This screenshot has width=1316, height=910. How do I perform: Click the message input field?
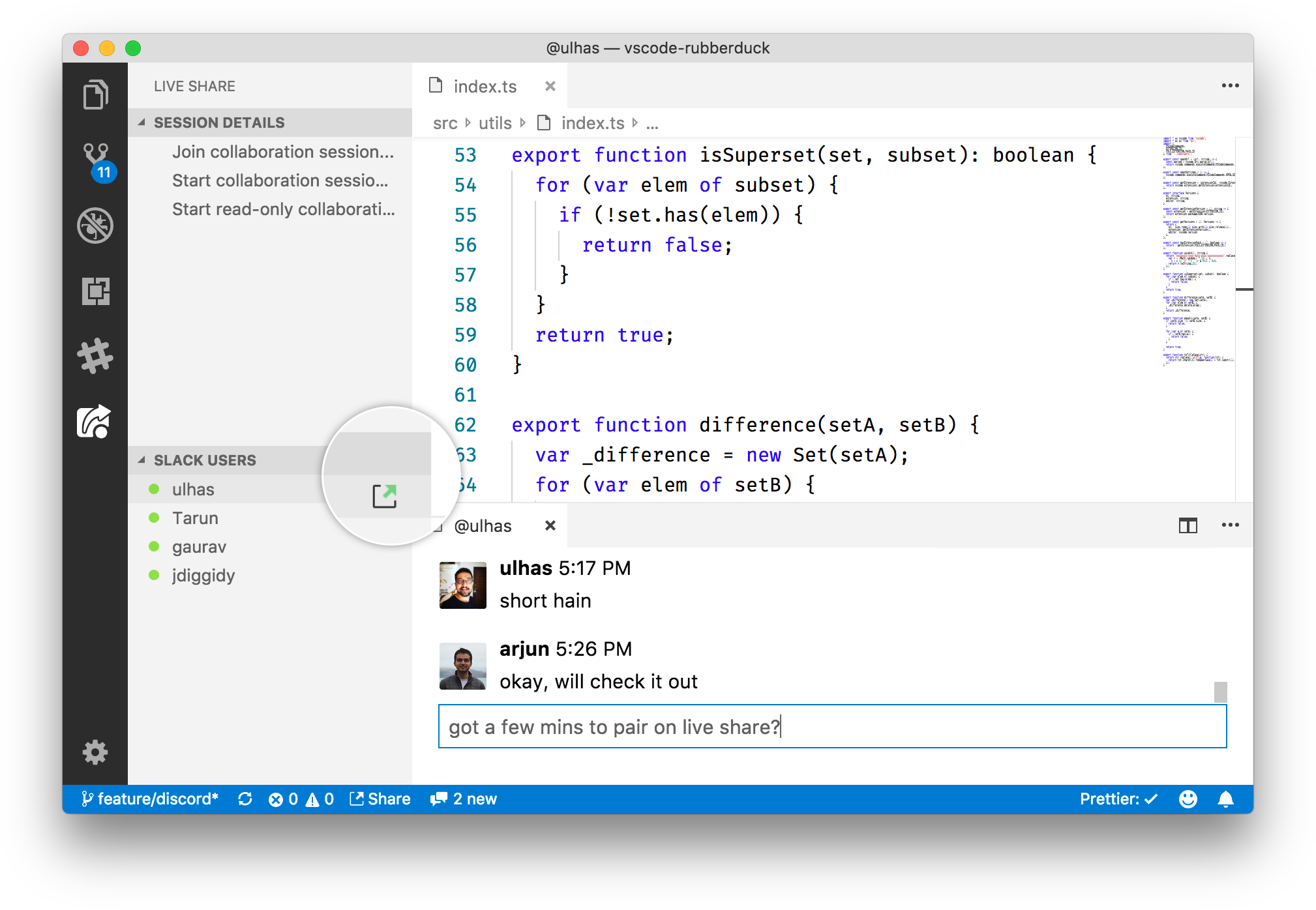coord(832,726)
